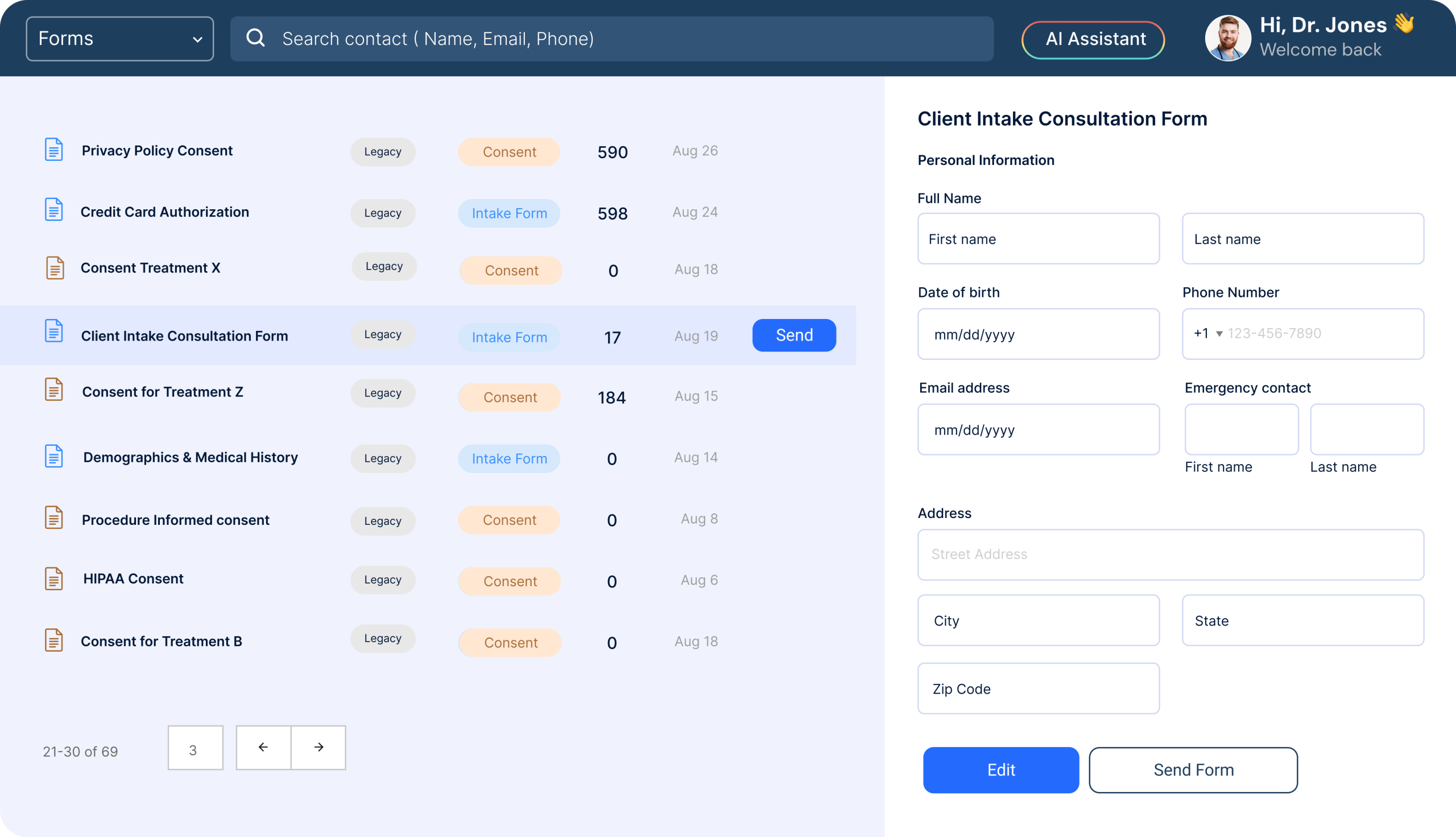Select the Procedure Informed consent row
The height and width of the screenshot is (837, 1456).
coord(175,520)
